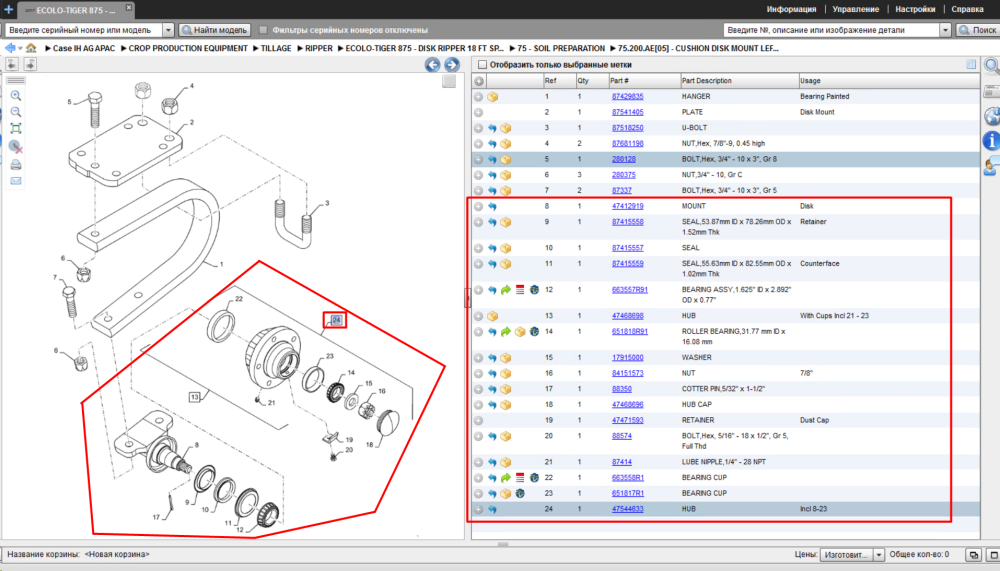Click package icon in WASHER row
The image size is (1000, 571).
pyautogui.click(x=506, y=358)
